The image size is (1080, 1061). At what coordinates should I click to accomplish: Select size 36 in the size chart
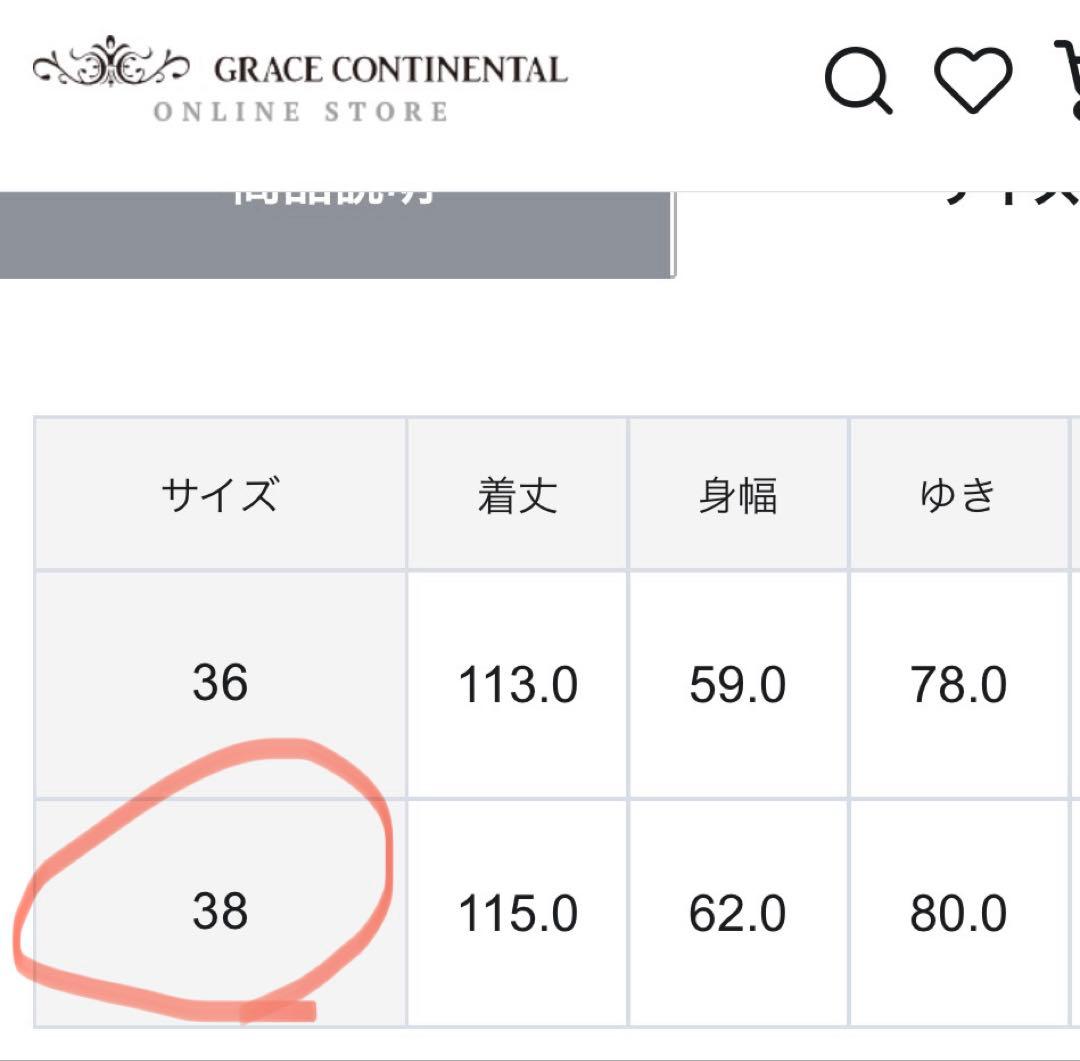point(220,685)
